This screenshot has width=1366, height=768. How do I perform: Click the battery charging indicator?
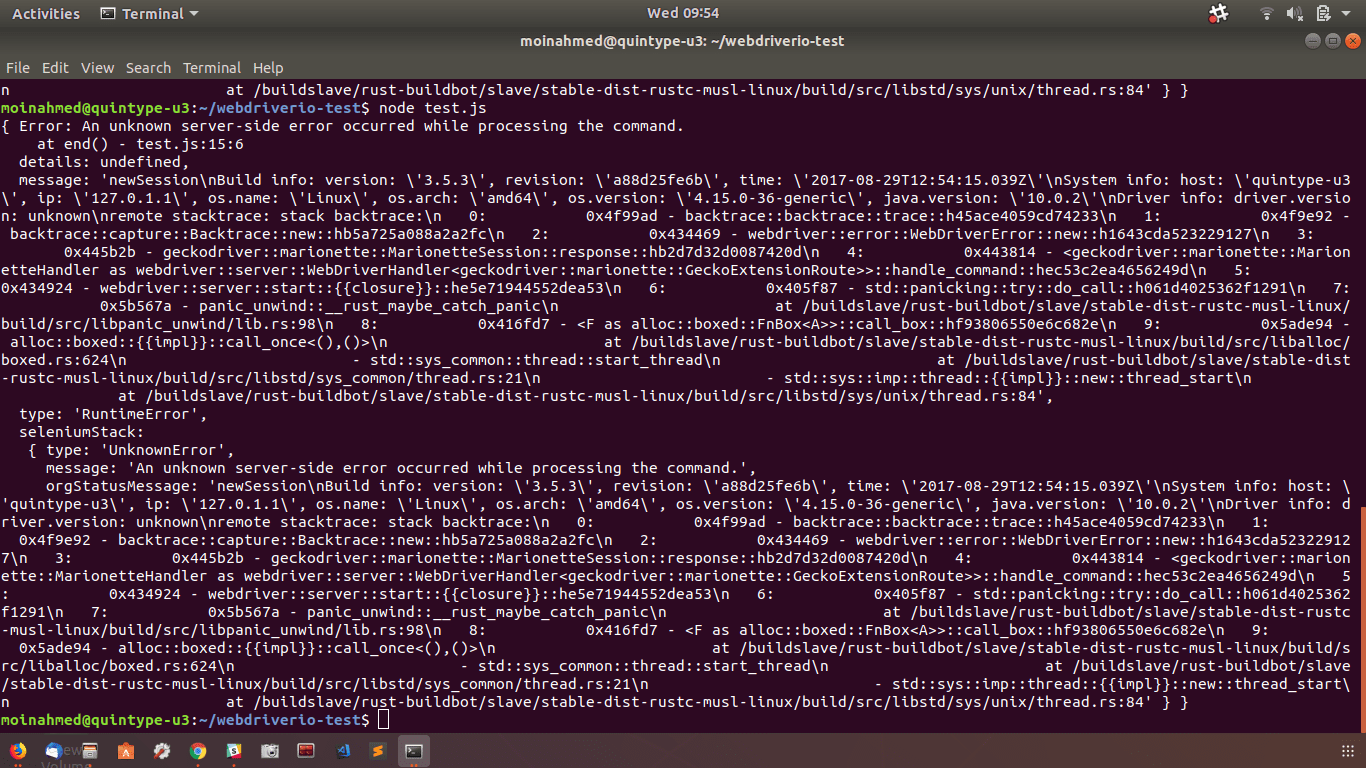pos(1323,14)
